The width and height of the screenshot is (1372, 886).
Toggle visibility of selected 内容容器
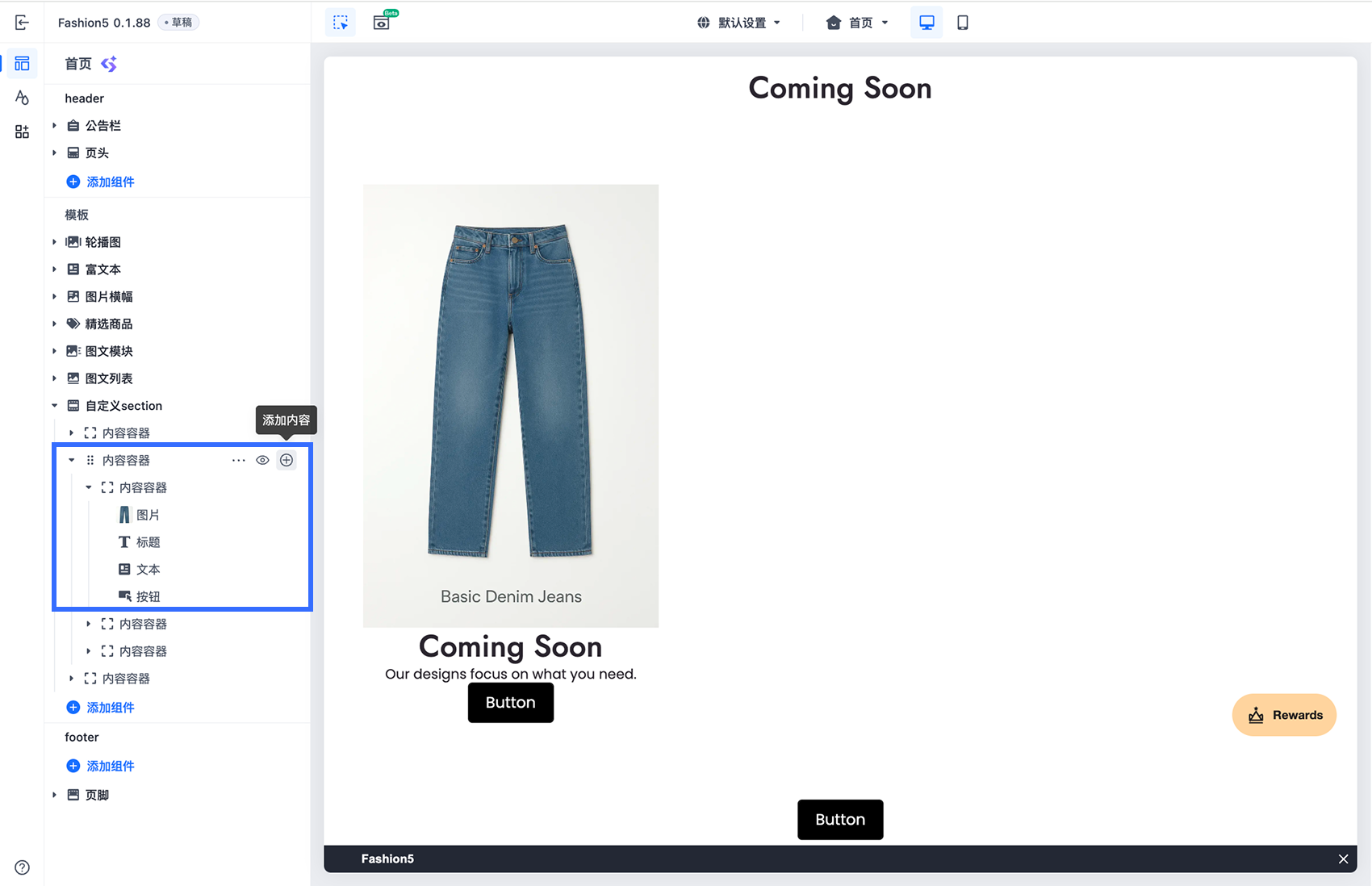(x=262, y=460)
